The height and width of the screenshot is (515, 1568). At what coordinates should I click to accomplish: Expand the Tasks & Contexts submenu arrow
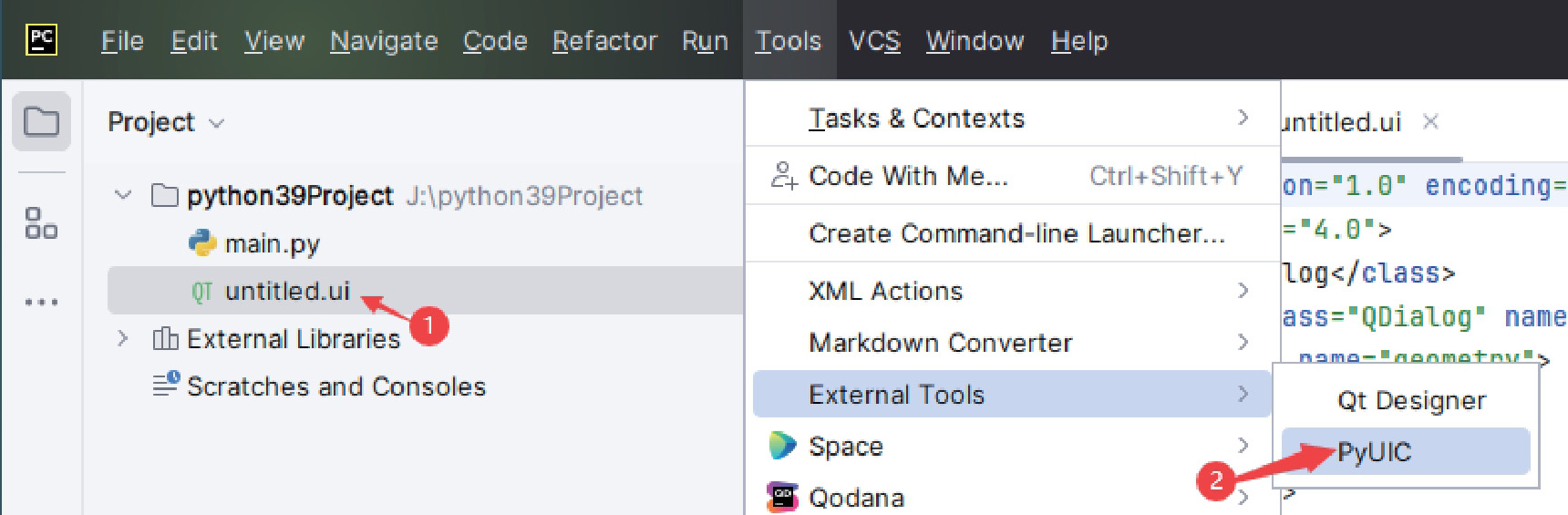click(x=1243, y=118)
